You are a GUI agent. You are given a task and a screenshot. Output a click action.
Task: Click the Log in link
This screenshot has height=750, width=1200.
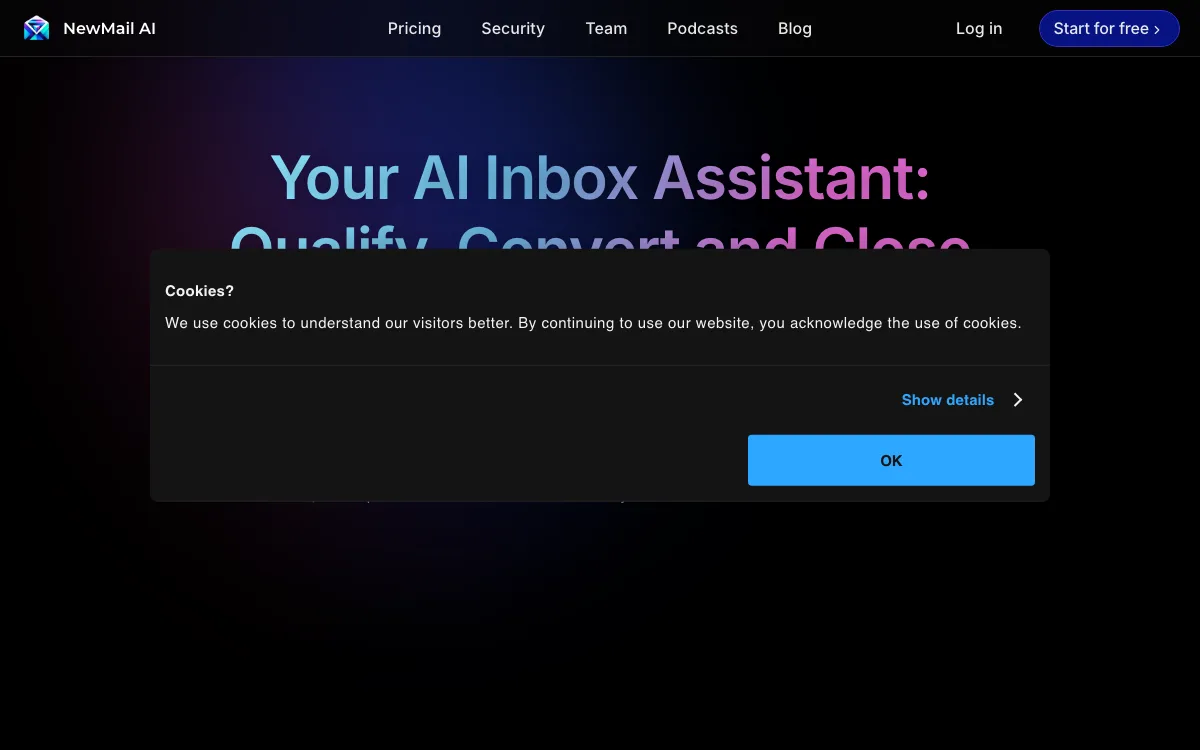979,28
